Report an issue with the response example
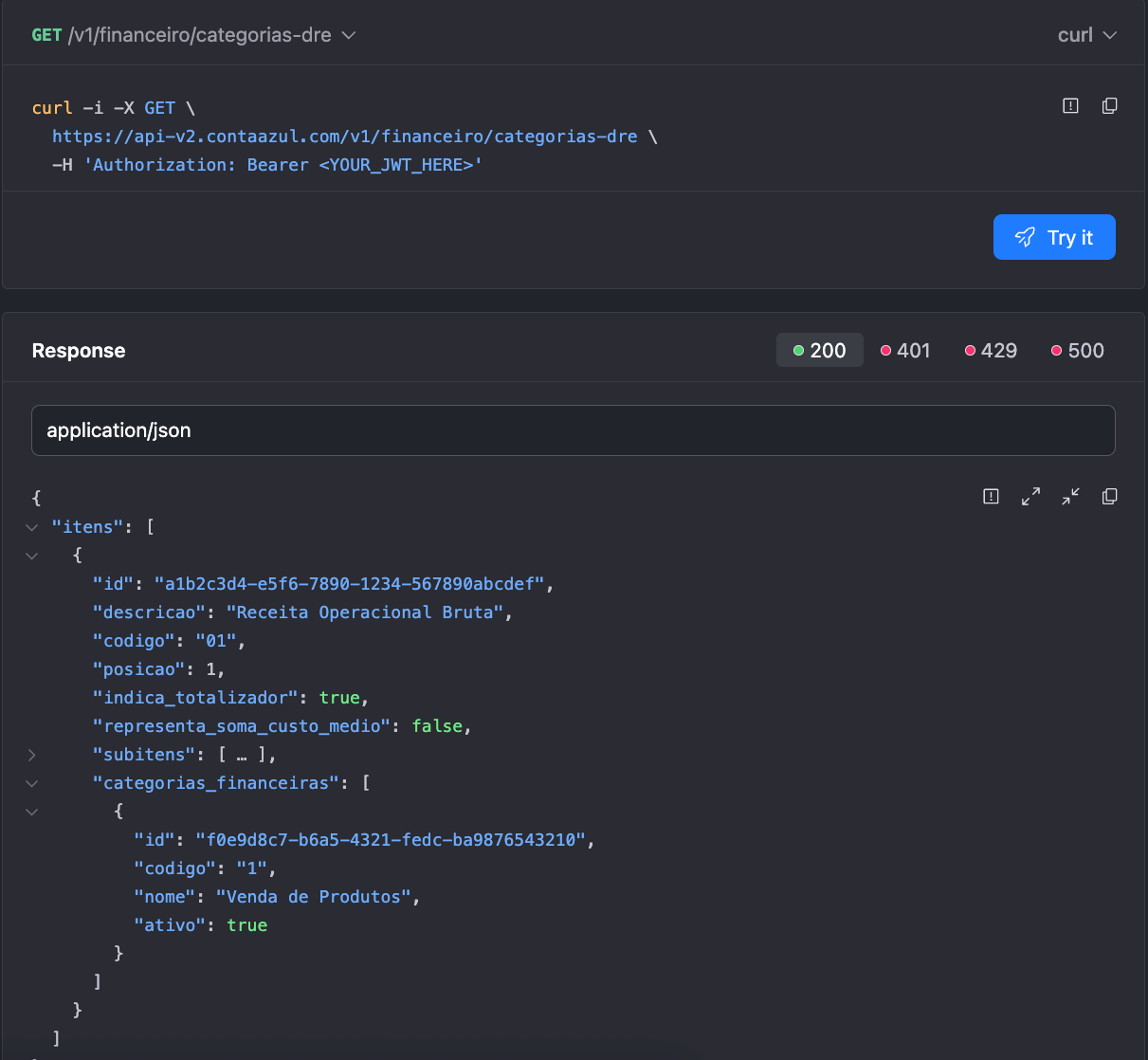The image size is (1148, 1060). pyautogui.click(x=991, y=497)
